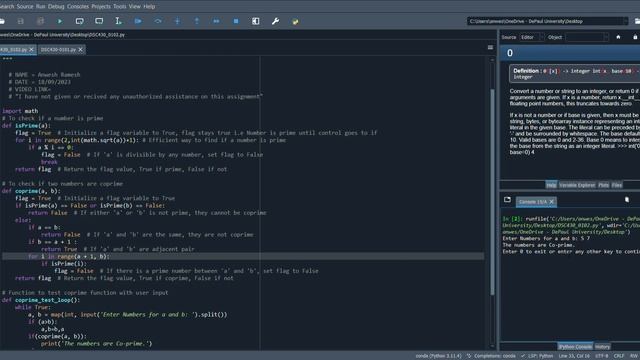Image resolution: width=640 pixels, height=360 pixels.
Task: Click continue execution debug icon
Action: [x=216, y=21]
